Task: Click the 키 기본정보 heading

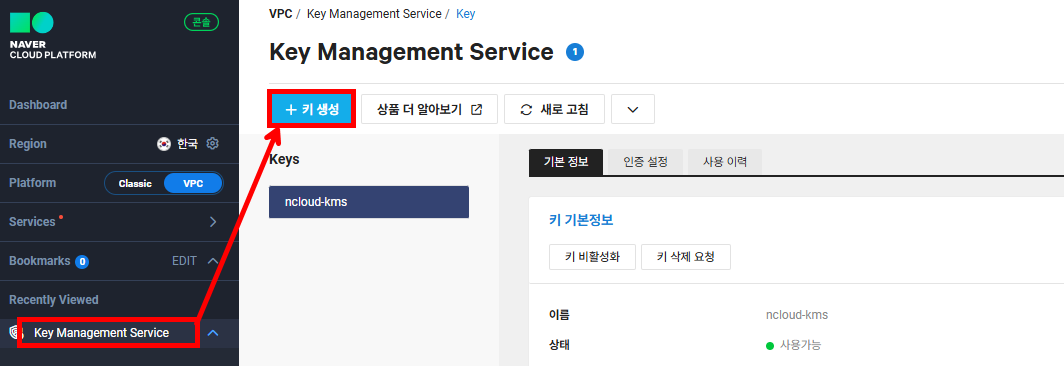Action: [582, 220]
